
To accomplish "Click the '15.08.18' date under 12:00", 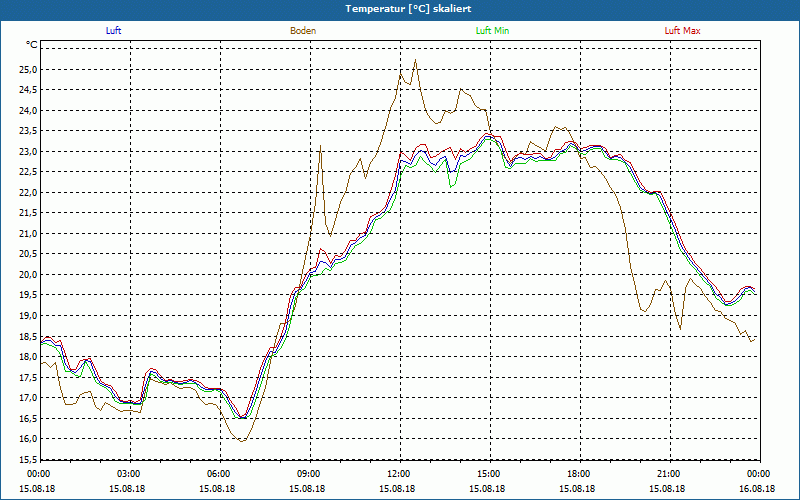I will [397, 488].
